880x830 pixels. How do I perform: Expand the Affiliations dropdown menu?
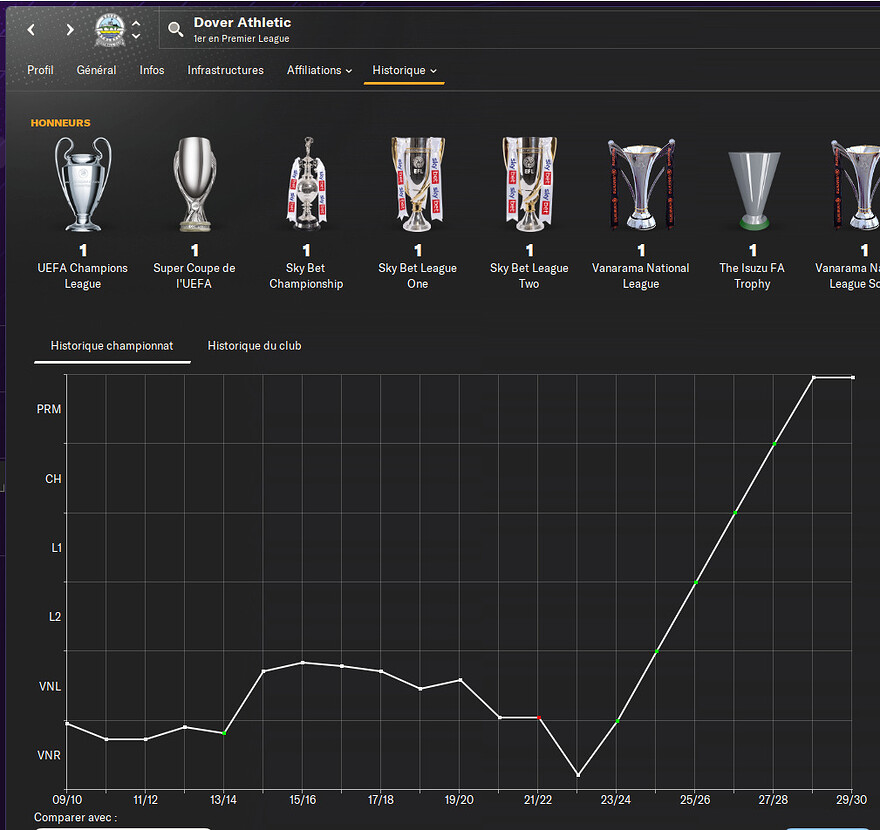(319, 70)
